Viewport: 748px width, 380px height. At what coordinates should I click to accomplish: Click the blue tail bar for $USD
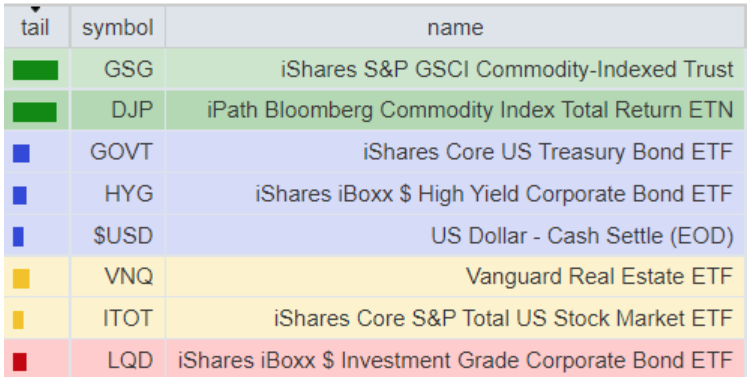click(18, 237)
